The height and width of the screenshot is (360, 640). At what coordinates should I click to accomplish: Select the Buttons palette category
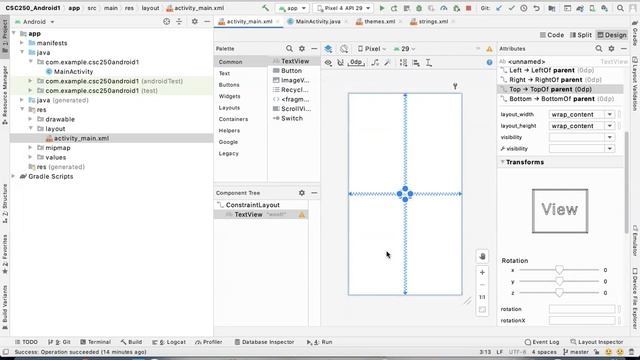click(x=229, y=85)
